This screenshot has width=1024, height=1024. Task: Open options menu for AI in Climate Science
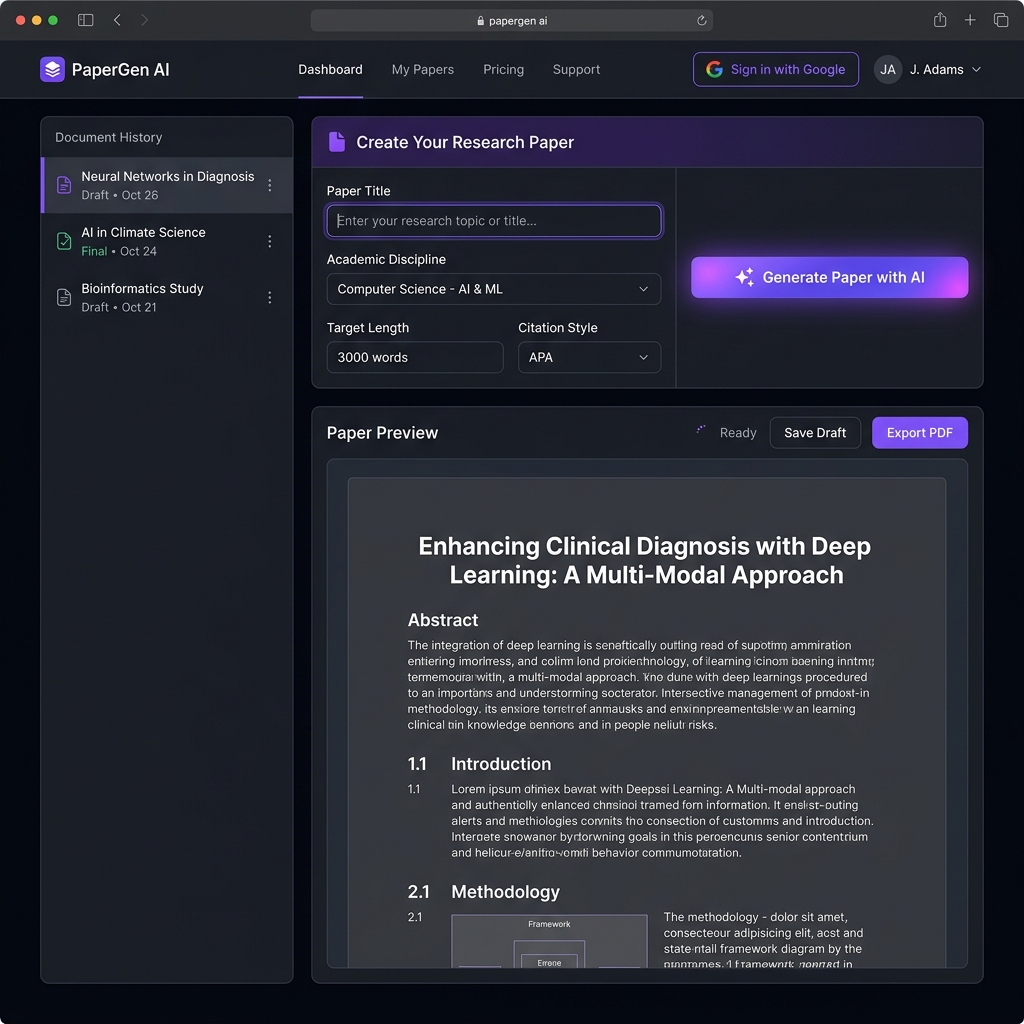tap(270, 242)
